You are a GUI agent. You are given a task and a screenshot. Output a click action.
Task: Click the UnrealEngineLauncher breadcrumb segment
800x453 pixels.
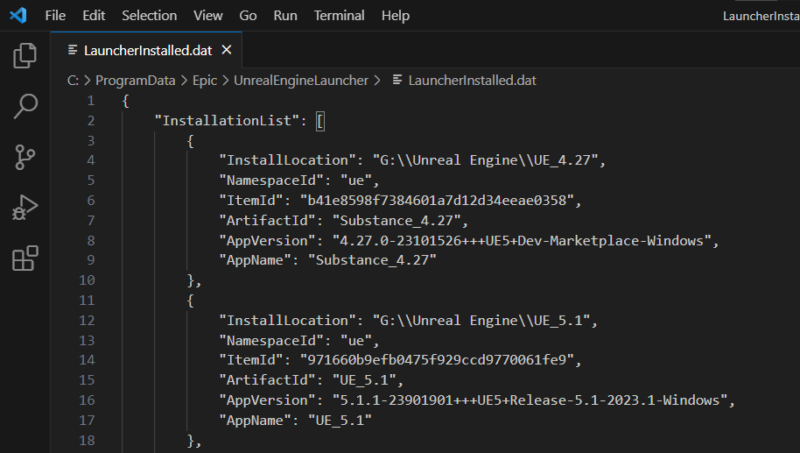click(x=301, y=81)
